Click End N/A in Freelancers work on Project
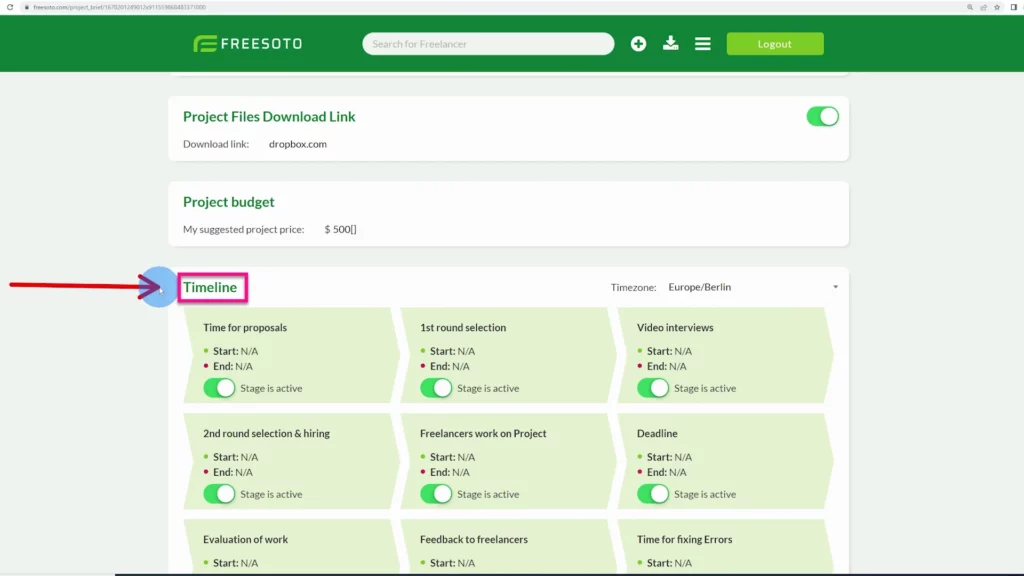This screenshot has height=576, width=1024. click(449, 472)
